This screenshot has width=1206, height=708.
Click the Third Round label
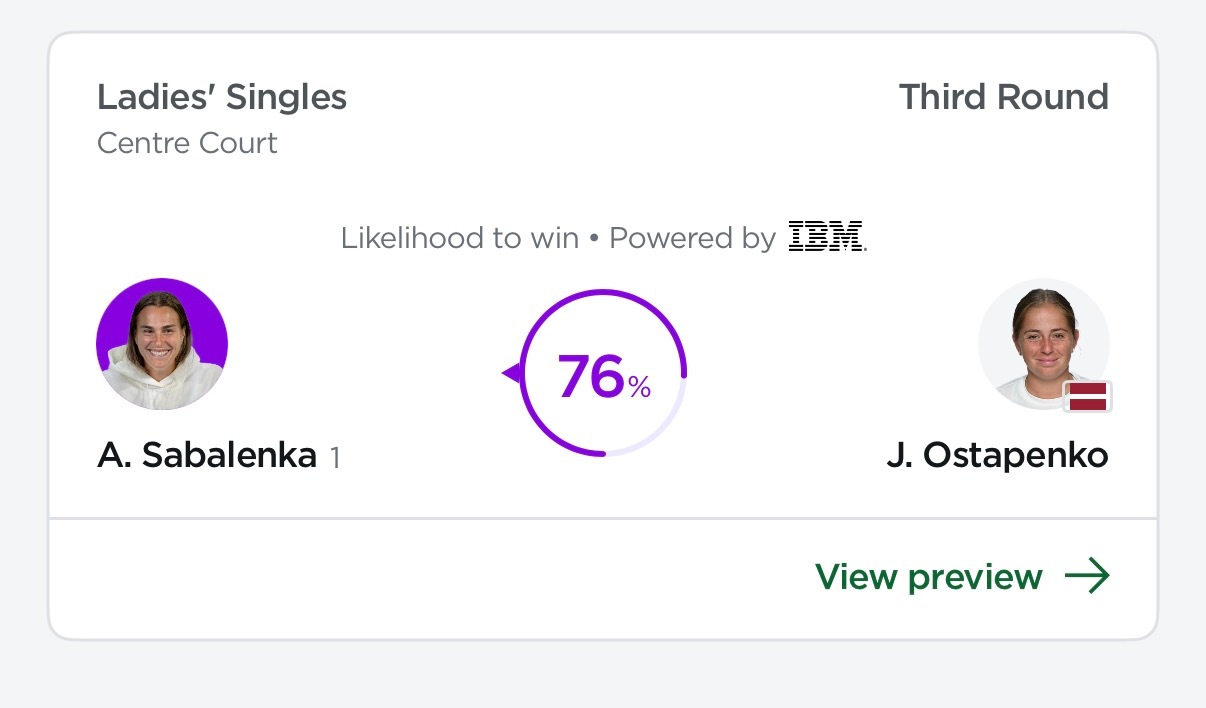point(1004,98)
